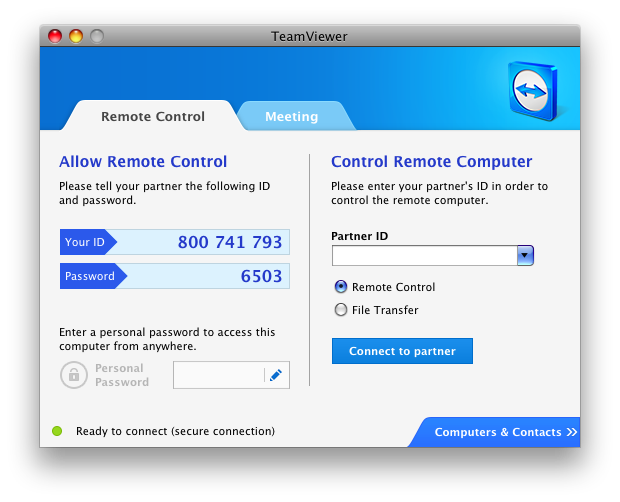Click the blue Password label tag
The height and width of the screenshot is (502, 620).
click(93, 276)
